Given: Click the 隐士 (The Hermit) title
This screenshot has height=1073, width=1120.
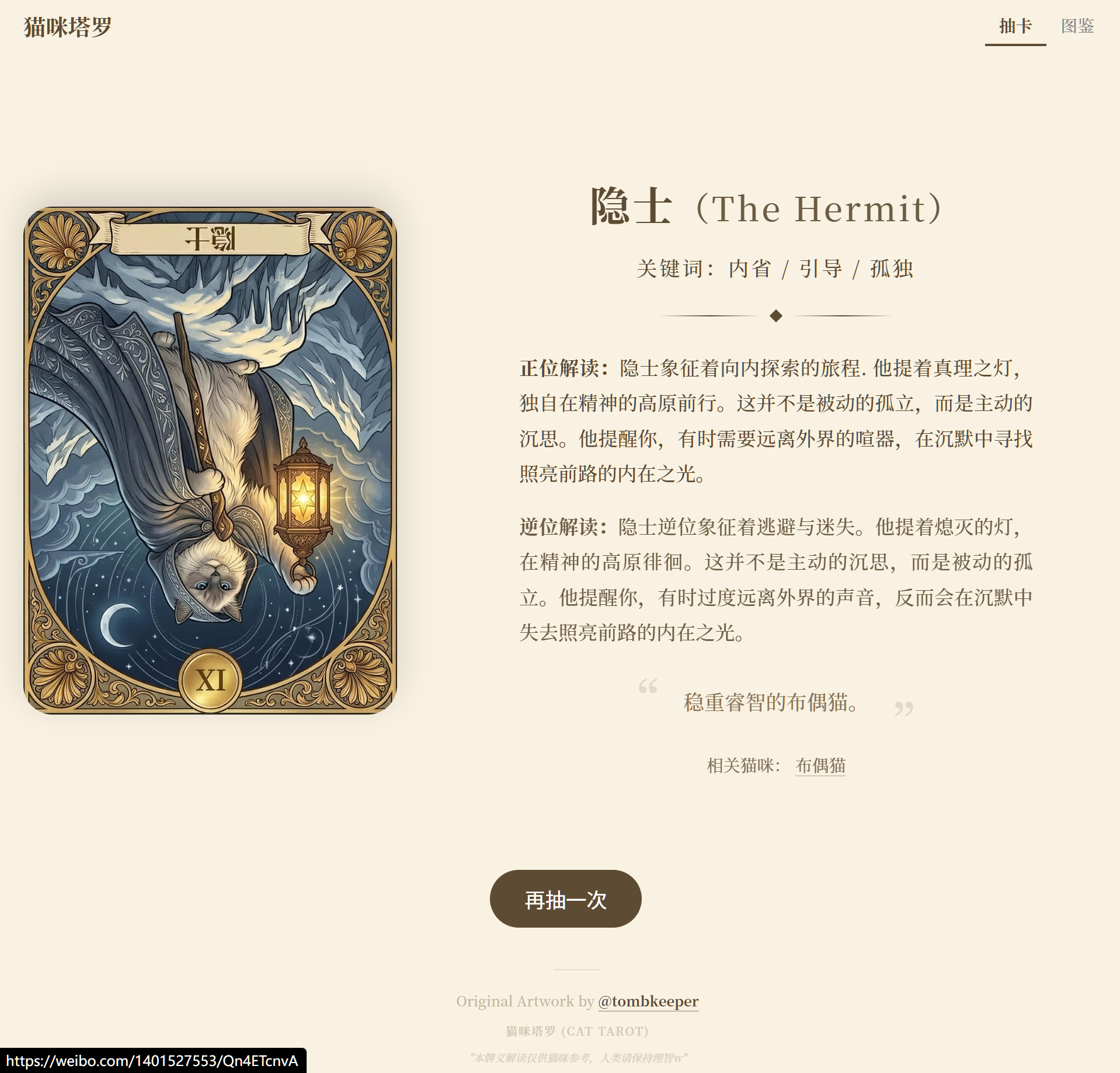Looking at the screenshot, I should click(x=766, y=208).
